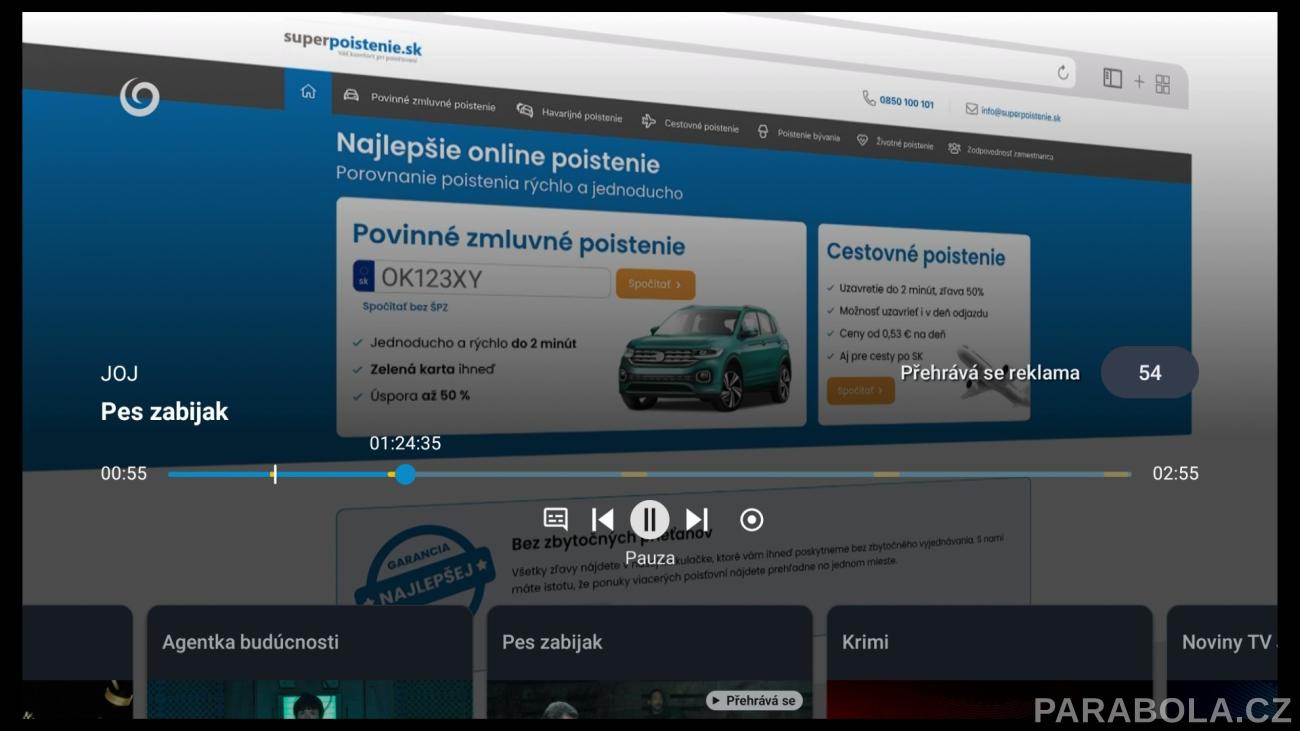This screenshot has height=731, width=1300.
Task: Click the Přehrává se badge
Action: pyautogui.click(x=754, y=701)
